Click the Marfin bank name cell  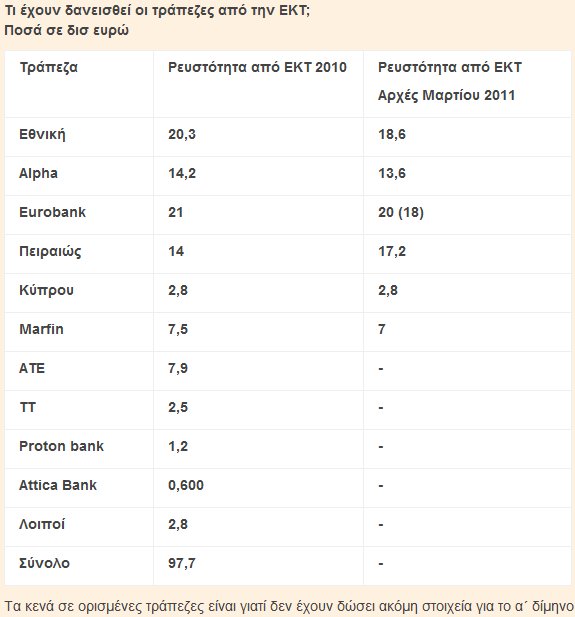41,329
